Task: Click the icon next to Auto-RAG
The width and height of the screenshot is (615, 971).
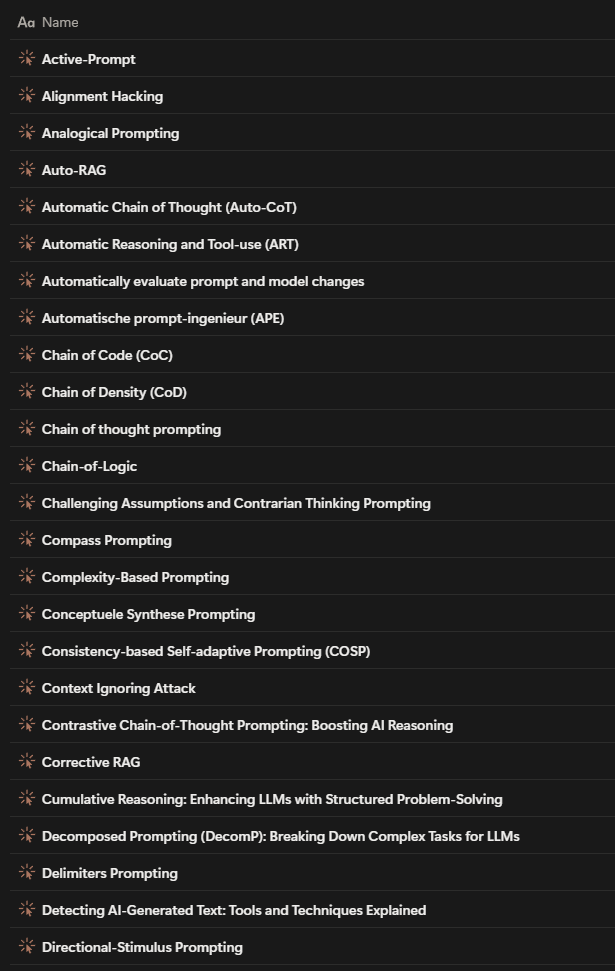Action: 27,170
